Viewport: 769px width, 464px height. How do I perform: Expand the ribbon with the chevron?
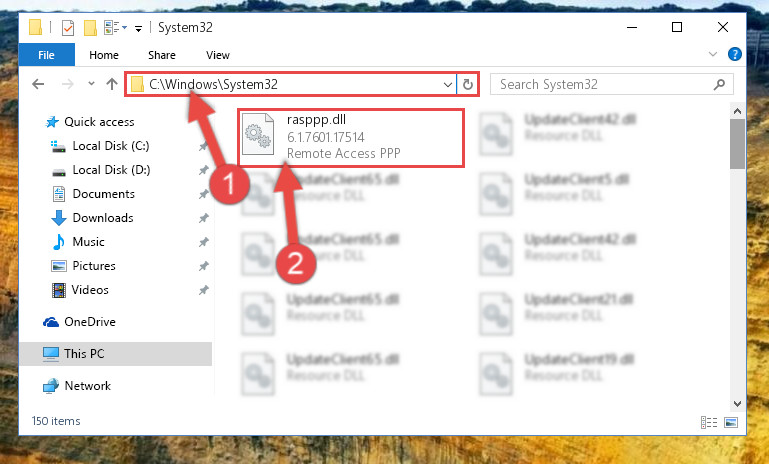[713, 54]
